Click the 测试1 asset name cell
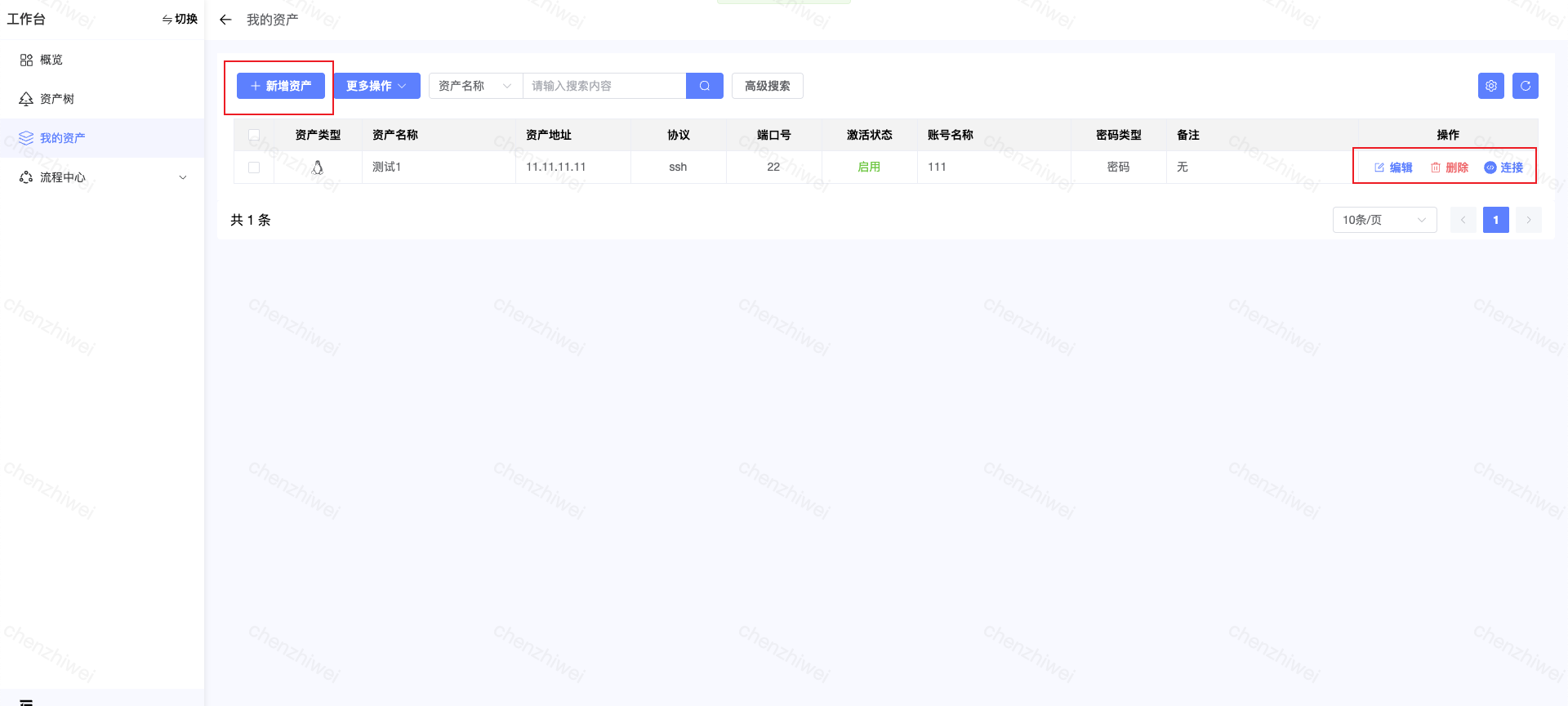The height and width of the screenshot is (706, 1568). tap(439, 167)
